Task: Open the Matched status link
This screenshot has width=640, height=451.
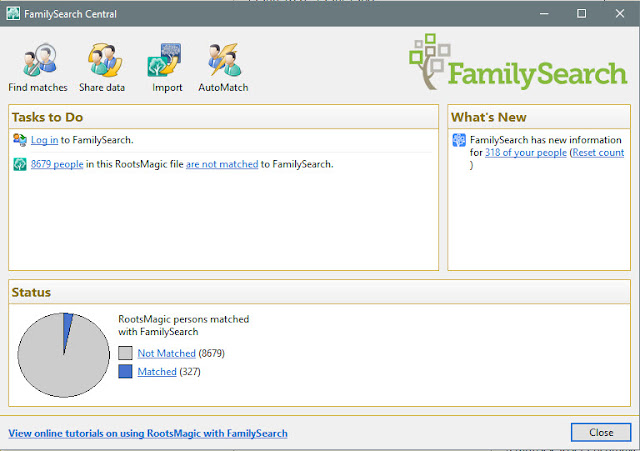Action: [x=157, y=372]
